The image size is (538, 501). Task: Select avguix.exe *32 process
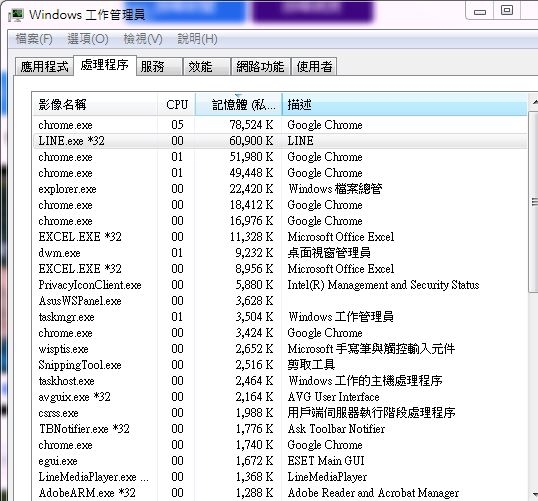[x=280, y=397]
